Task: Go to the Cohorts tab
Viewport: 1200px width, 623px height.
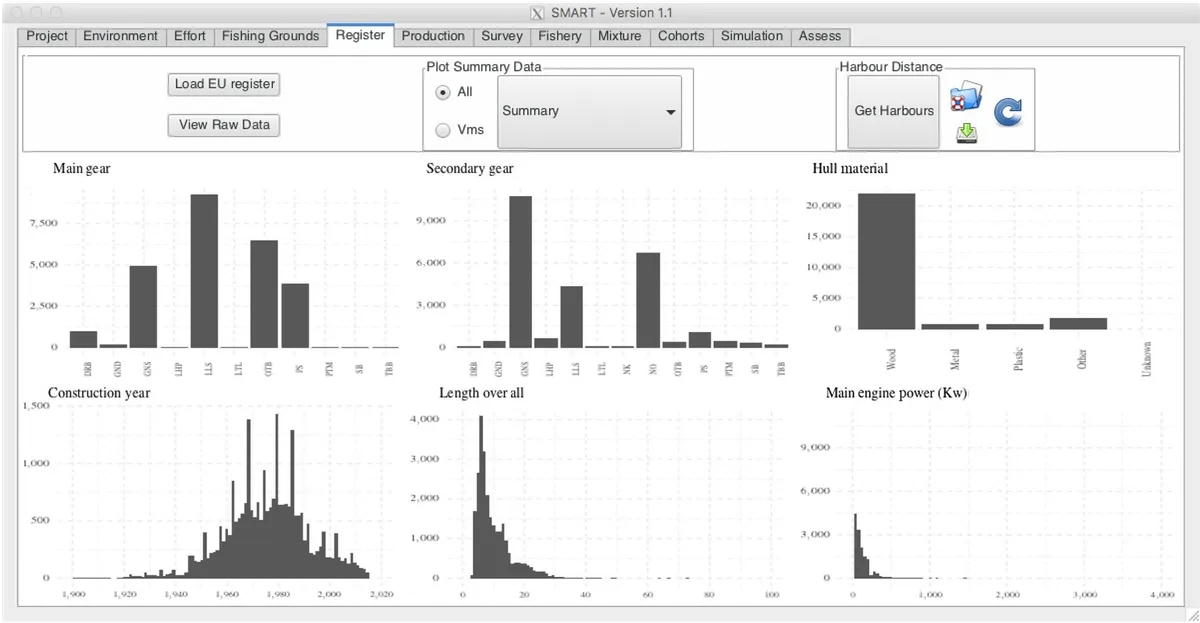Action: (x=681, y=36)
